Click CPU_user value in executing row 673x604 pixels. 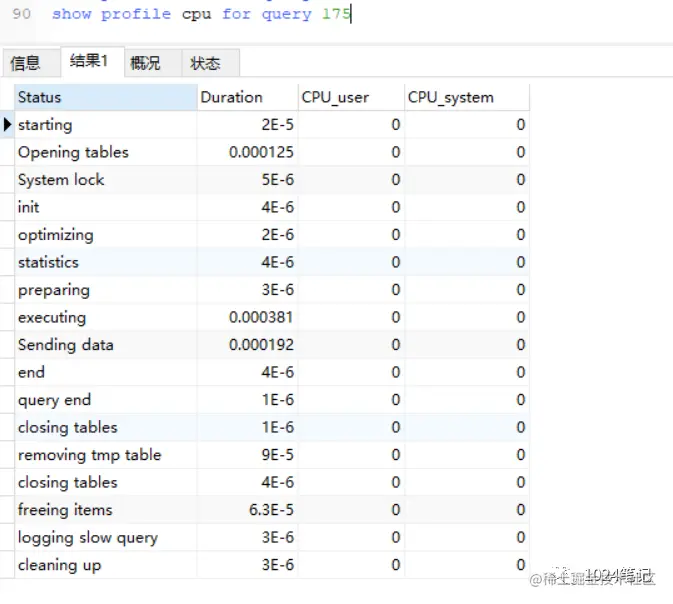395,317
